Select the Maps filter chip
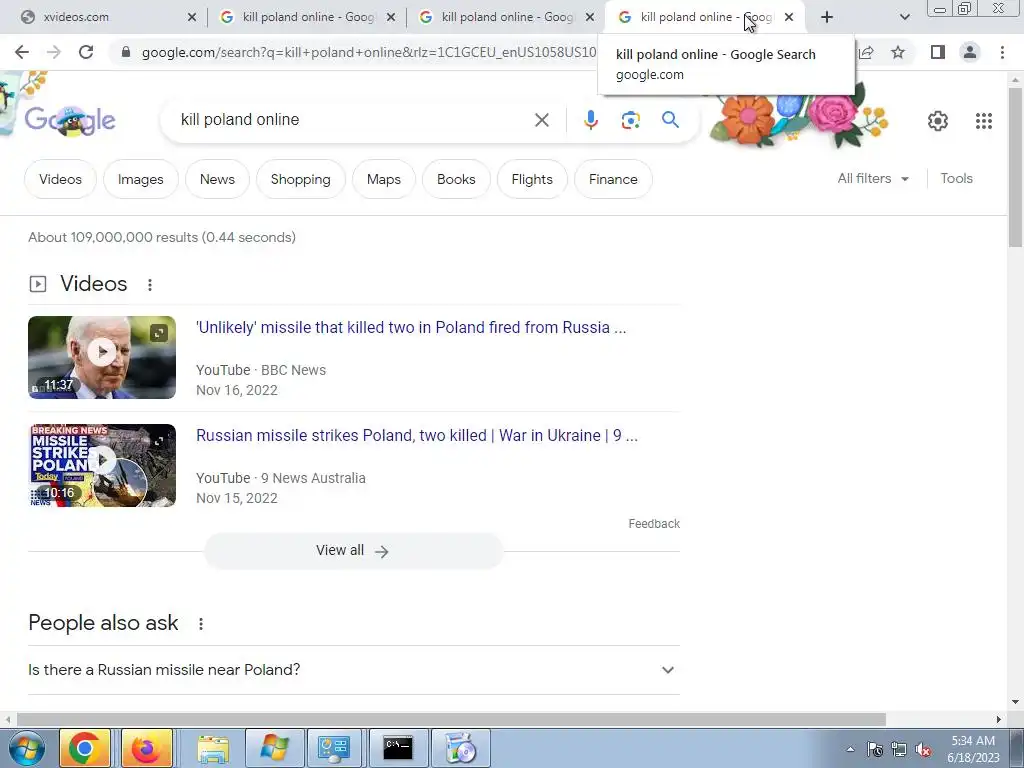The image size is (1024, 768). pyautogui.click(x=383, y=179)
